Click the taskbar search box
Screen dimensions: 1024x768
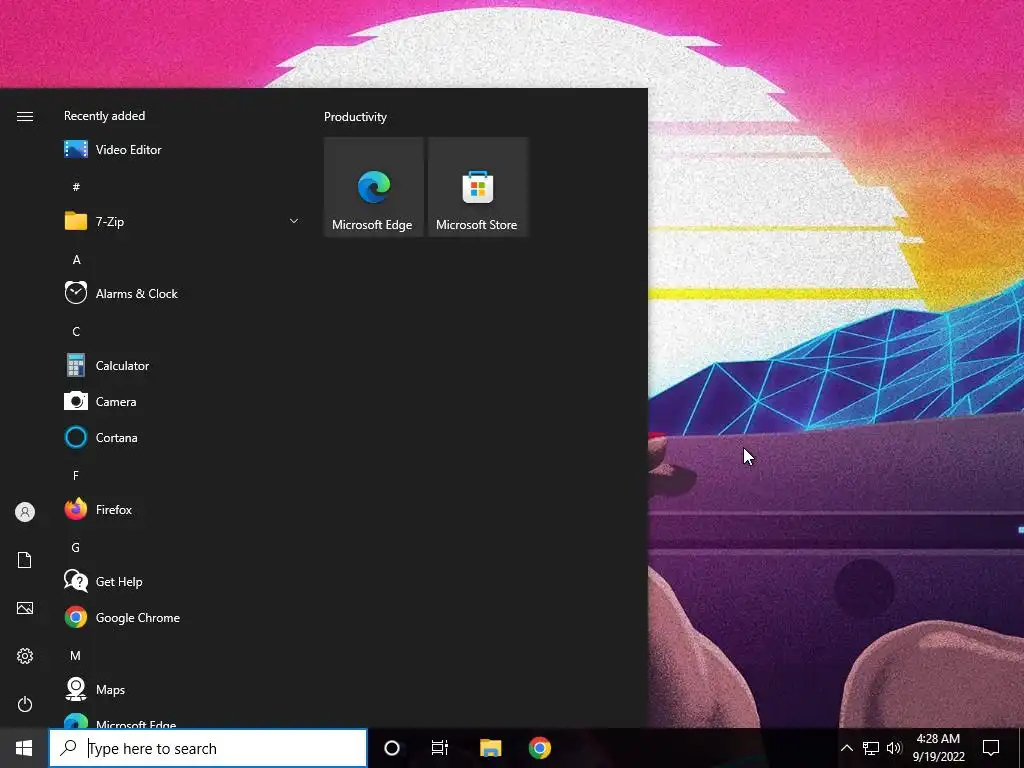208,748
